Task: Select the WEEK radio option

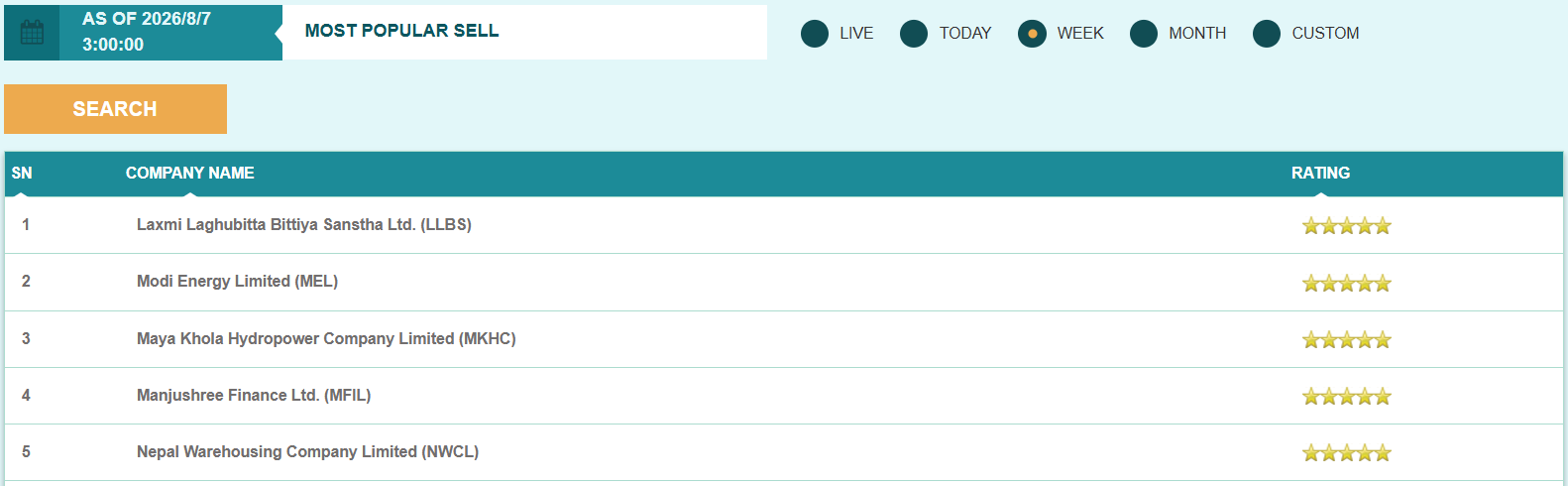Action: [1032, 34]
